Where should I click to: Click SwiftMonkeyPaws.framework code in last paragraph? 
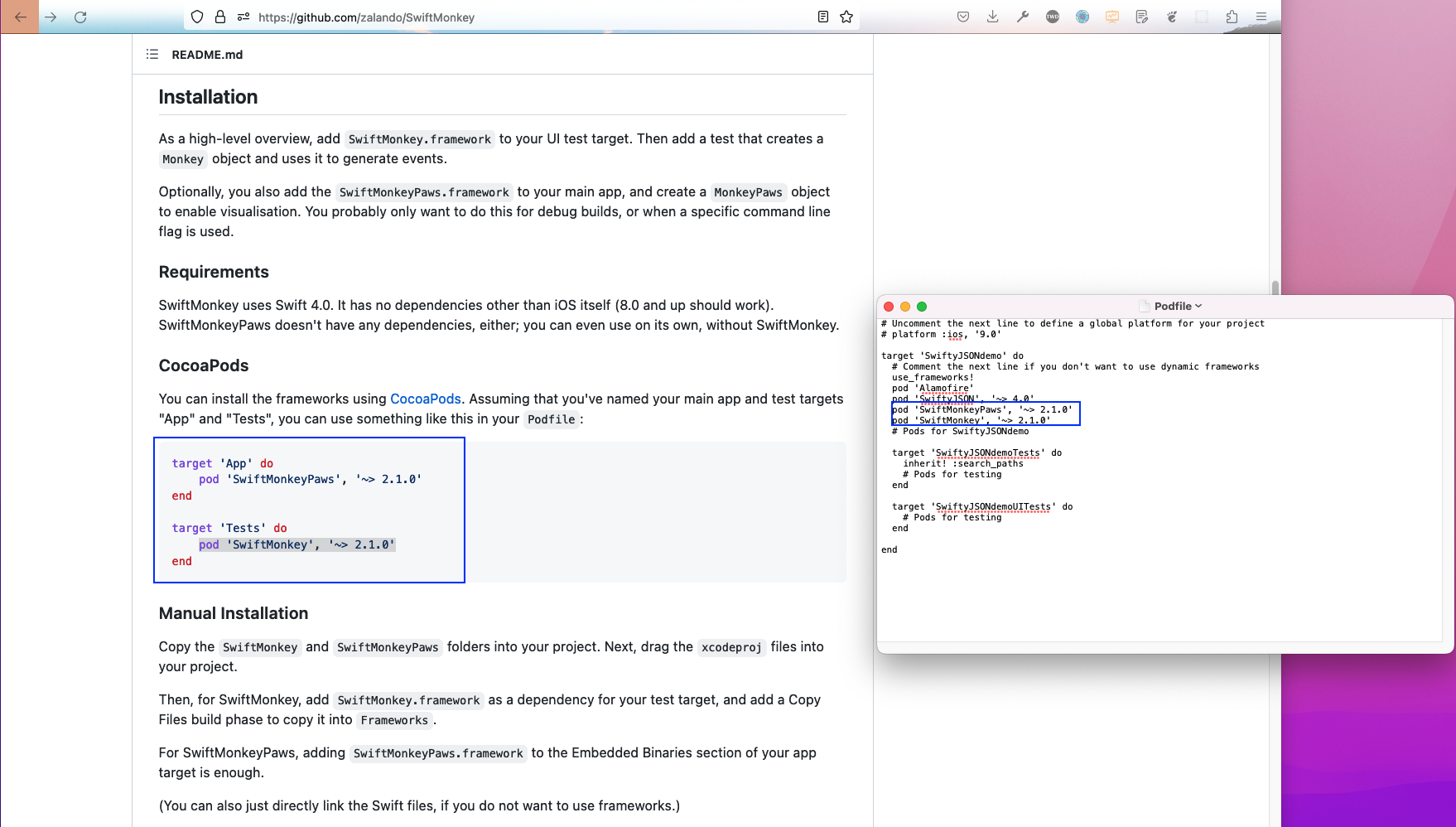click(438, 753)
